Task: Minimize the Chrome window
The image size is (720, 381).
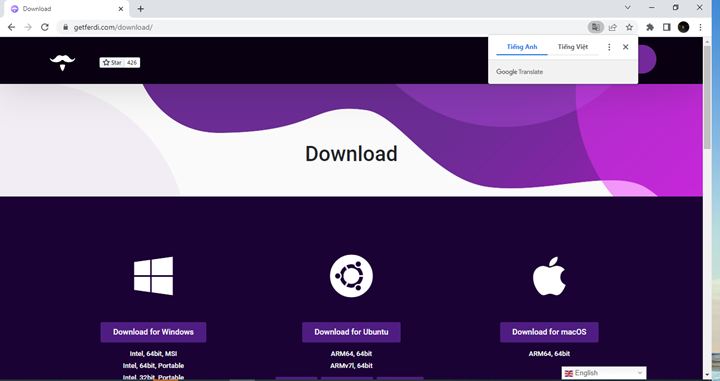Action: click(x=652, y=7)
